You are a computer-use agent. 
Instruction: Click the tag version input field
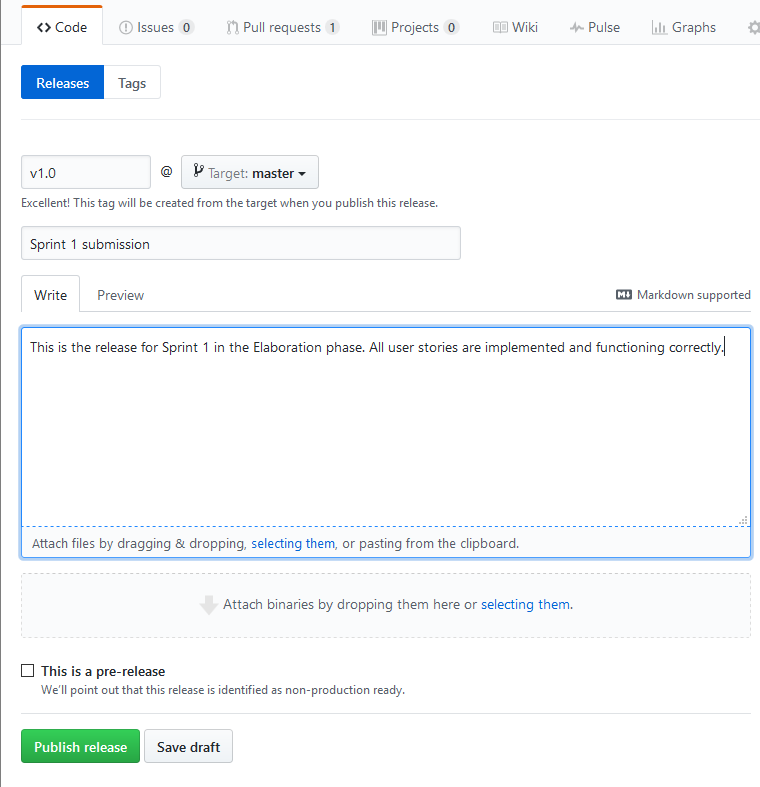(85, 173)
